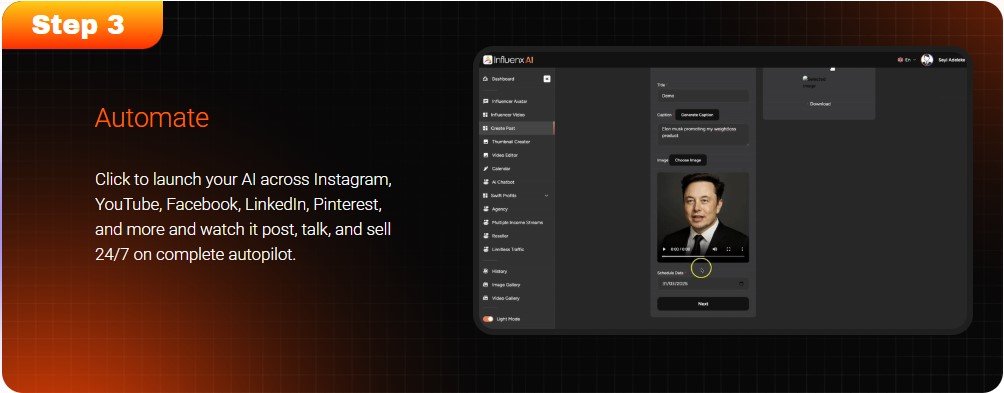Enter fullscreen on the video player
The image size is (1004, 393).
[x=729, y=249]
